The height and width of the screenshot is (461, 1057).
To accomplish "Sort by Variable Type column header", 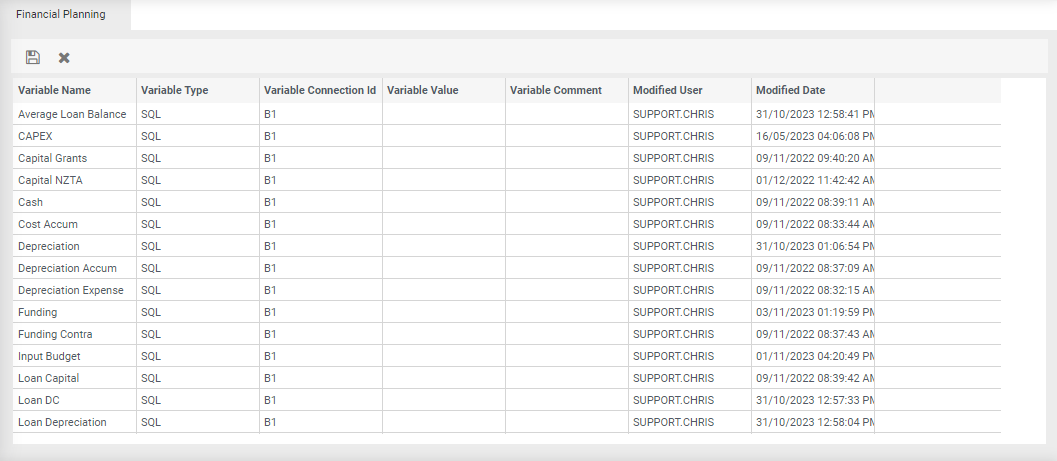I will (174, 90).
